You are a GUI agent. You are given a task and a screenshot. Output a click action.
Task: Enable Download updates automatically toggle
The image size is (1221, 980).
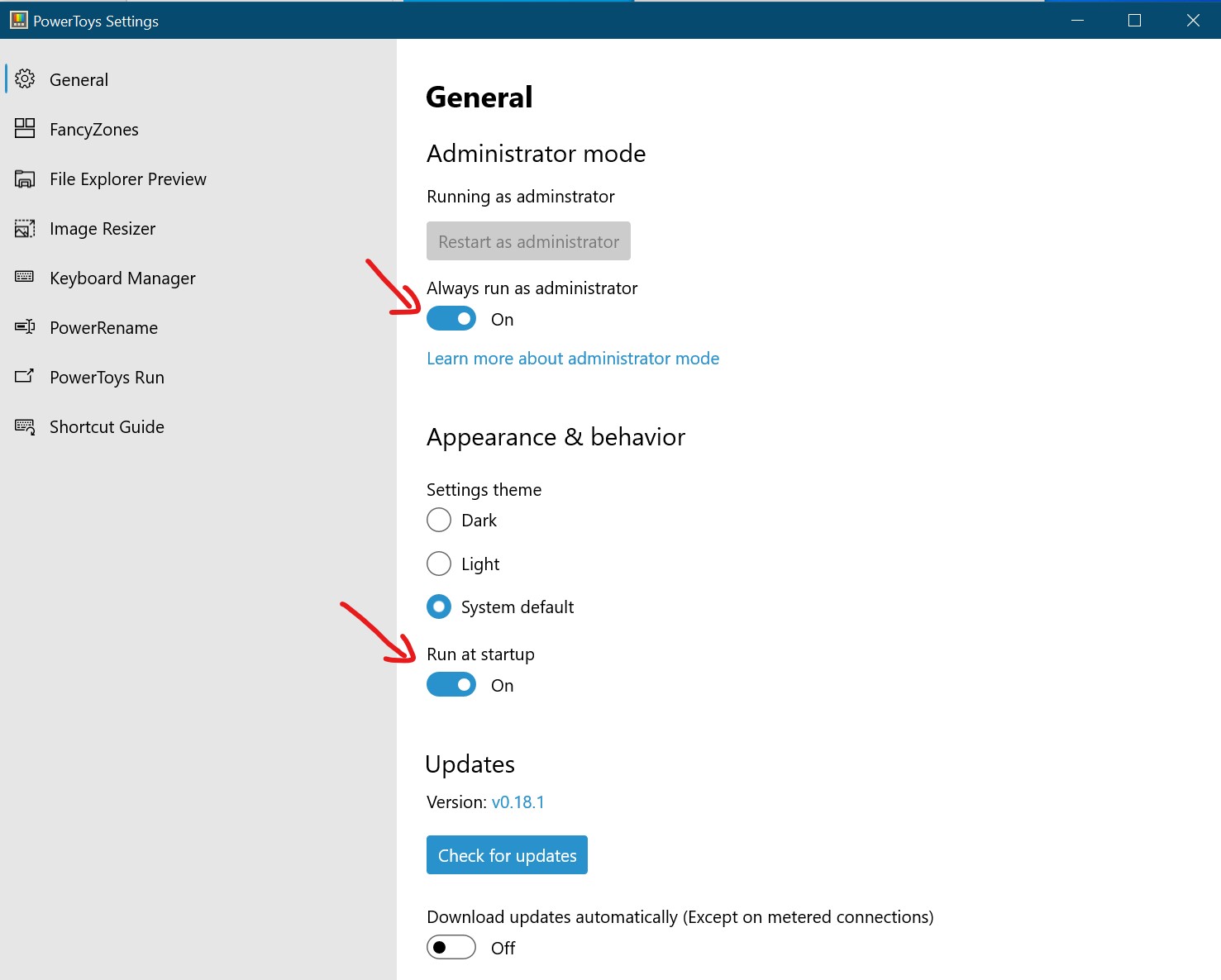click(451, 947)
